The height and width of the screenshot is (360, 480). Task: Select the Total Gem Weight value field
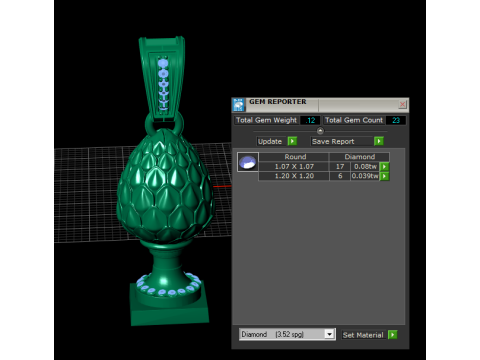(x=310, y=120)
